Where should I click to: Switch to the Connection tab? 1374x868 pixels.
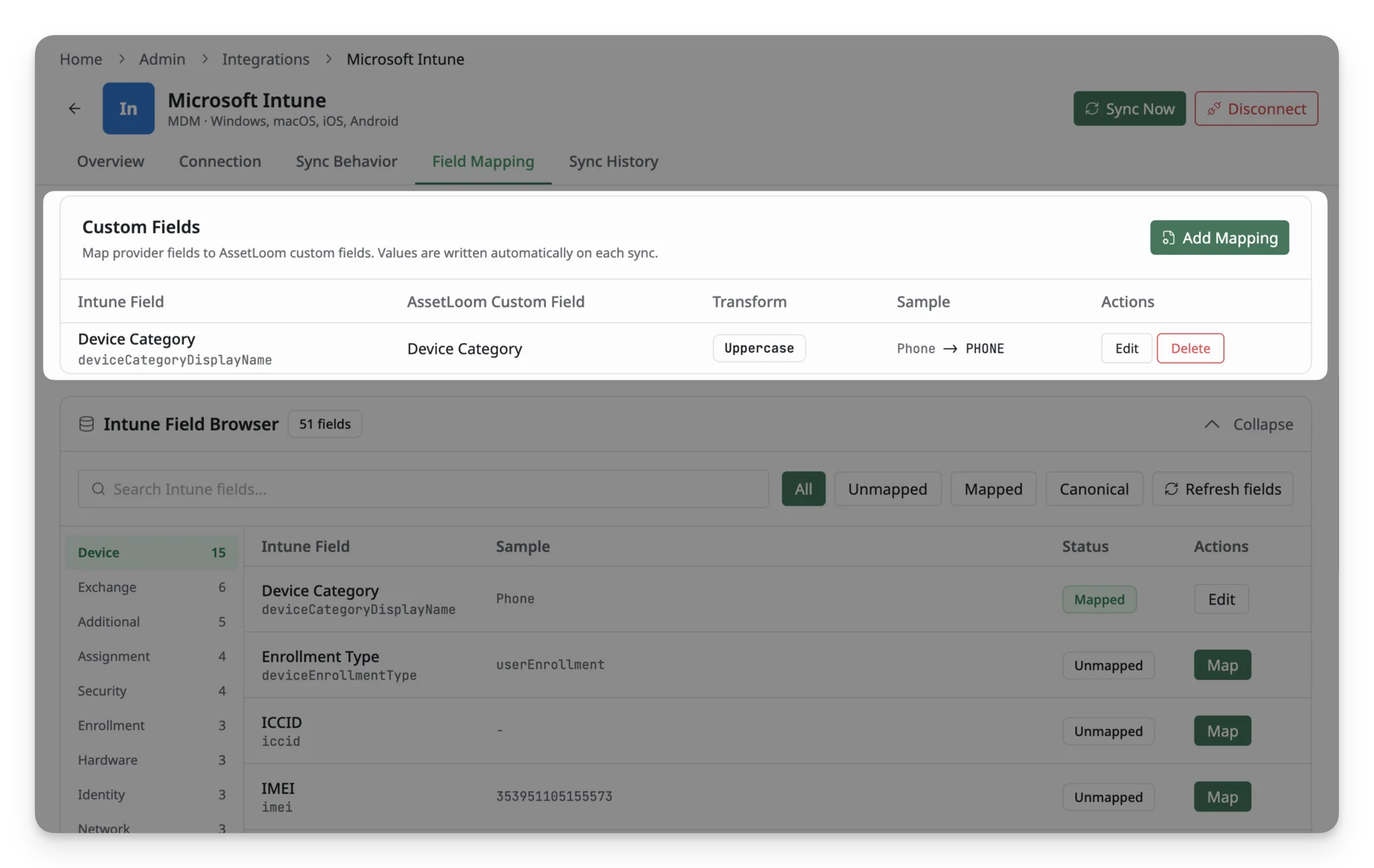pyautogui.click(x=220, y=162)
